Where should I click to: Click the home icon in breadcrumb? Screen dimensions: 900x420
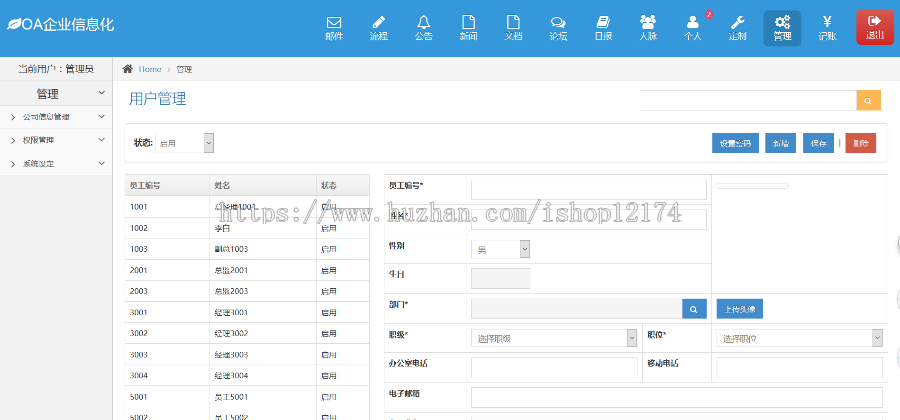pos(127,69)
